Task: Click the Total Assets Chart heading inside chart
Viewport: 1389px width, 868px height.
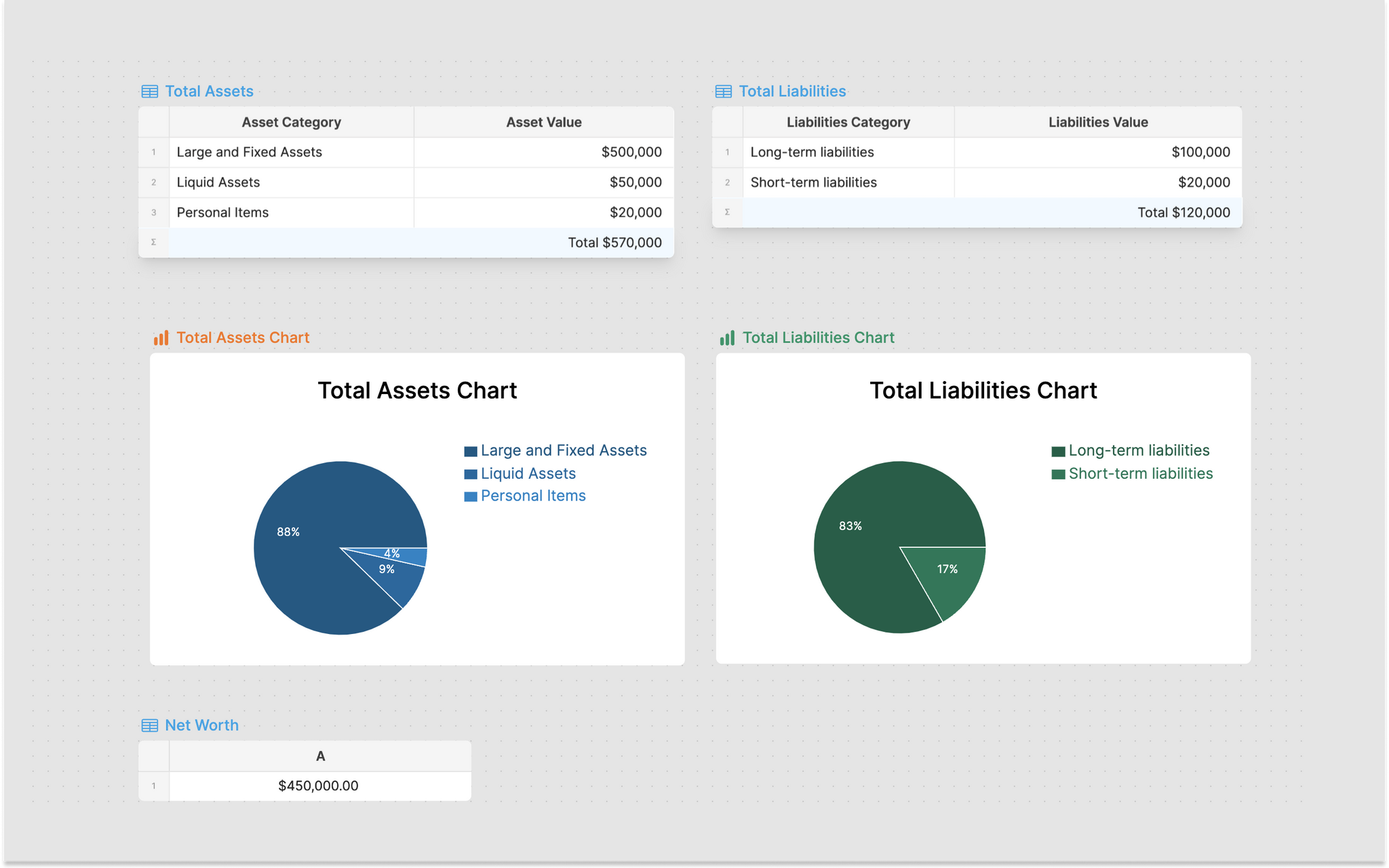Action: pyautogui.click(x=417, y=391)
